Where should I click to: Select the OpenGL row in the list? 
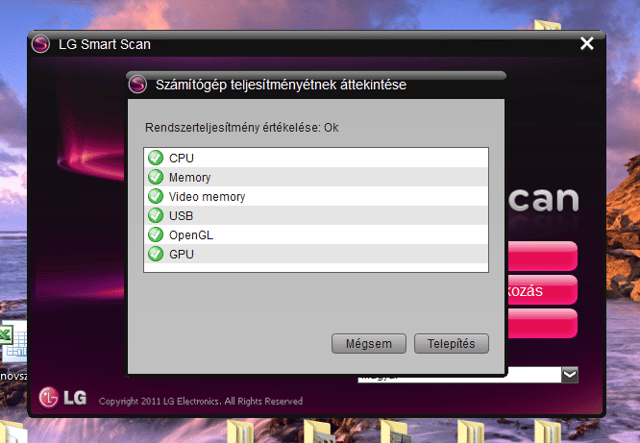(316, 234)
